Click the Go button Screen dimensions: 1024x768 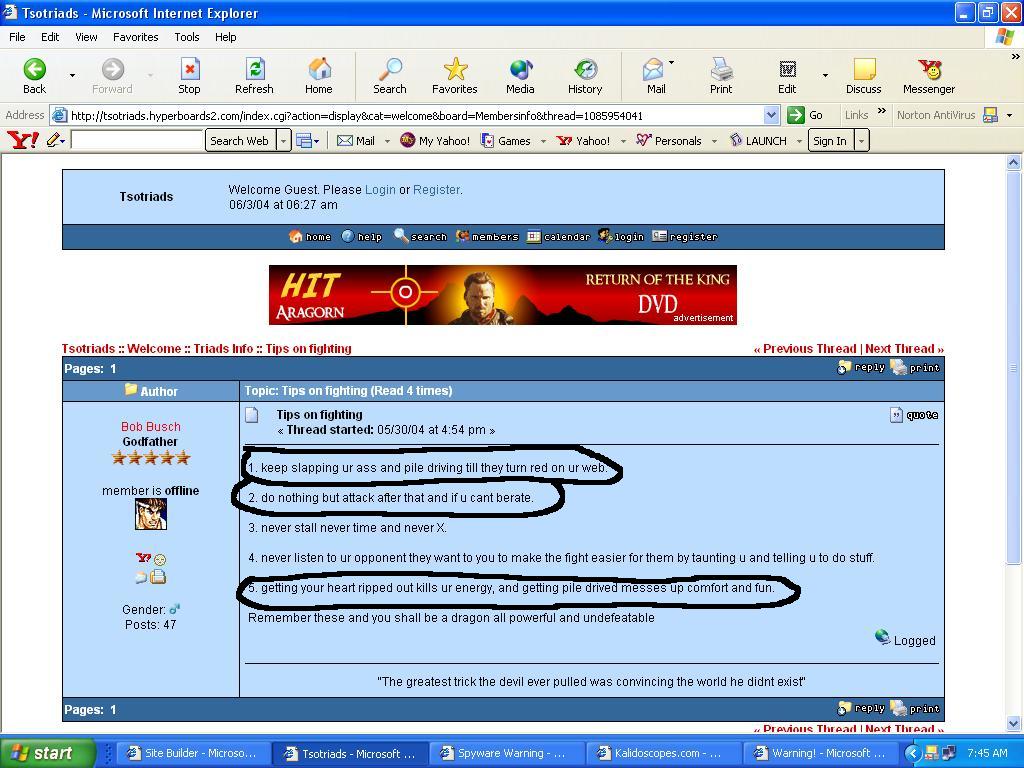pyautogui.click(x=805, y=115)
